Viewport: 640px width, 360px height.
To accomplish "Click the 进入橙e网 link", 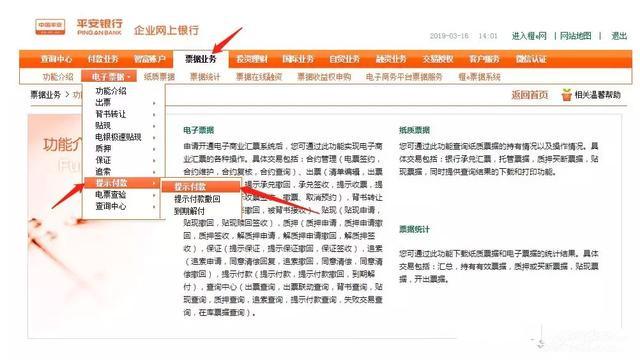I will [x=529, y=36].
